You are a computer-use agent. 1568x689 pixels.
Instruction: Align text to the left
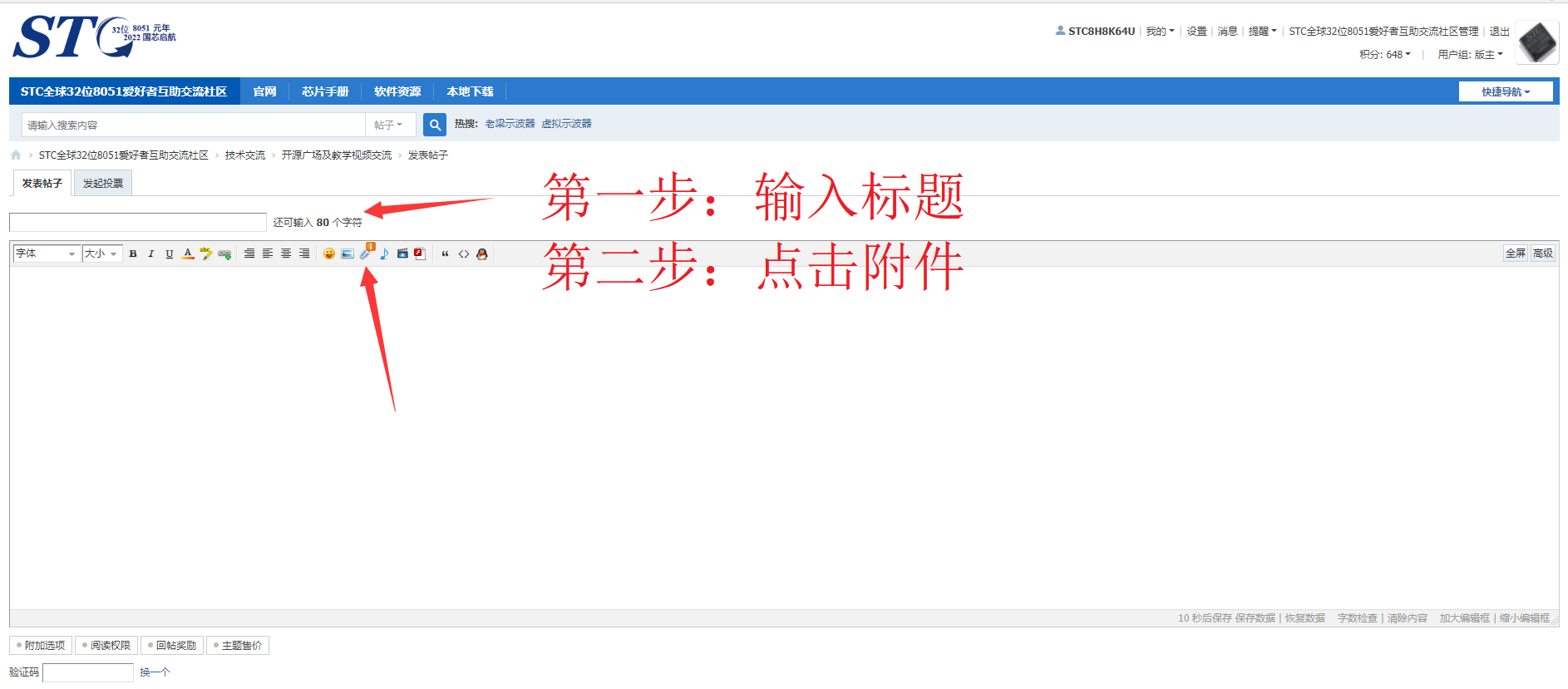[x=268, y=253]
